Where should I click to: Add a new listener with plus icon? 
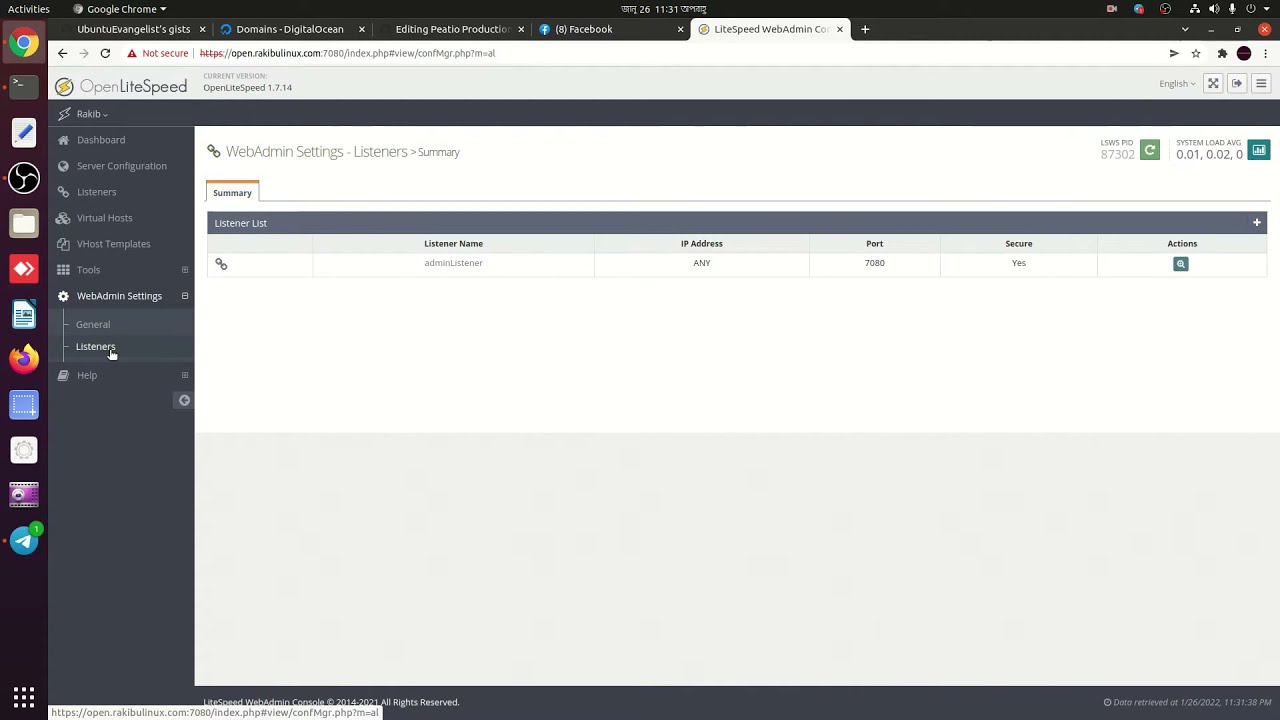point(1257,223)
